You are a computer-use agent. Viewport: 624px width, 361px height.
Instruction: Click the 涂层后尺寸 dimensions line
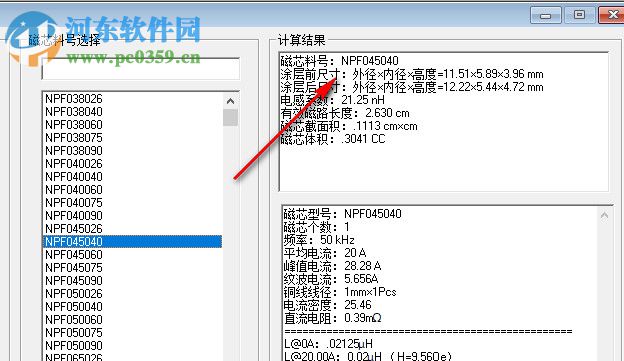pyautogui.click(x=412, y=87)
